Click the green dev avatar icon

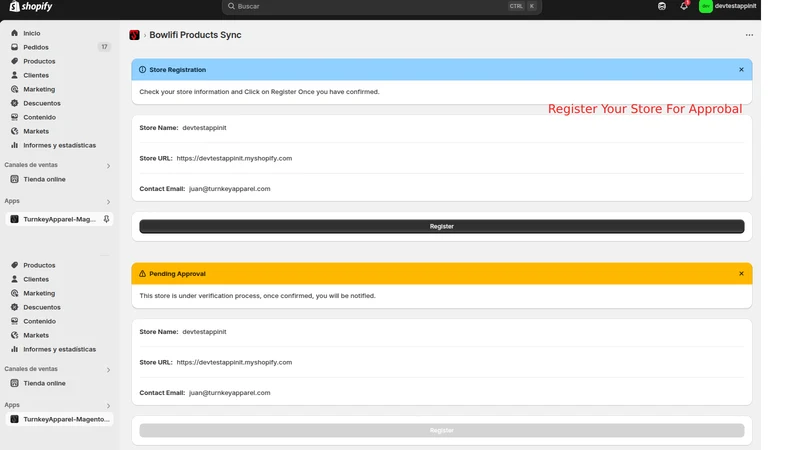706,6
